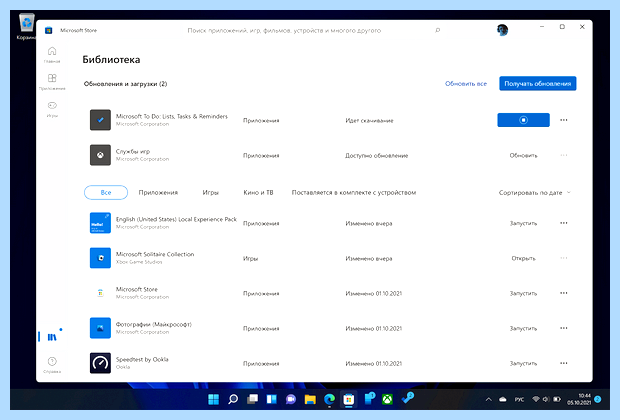
Task: Click the Обновить все link
Action: [x=466, y=83]
